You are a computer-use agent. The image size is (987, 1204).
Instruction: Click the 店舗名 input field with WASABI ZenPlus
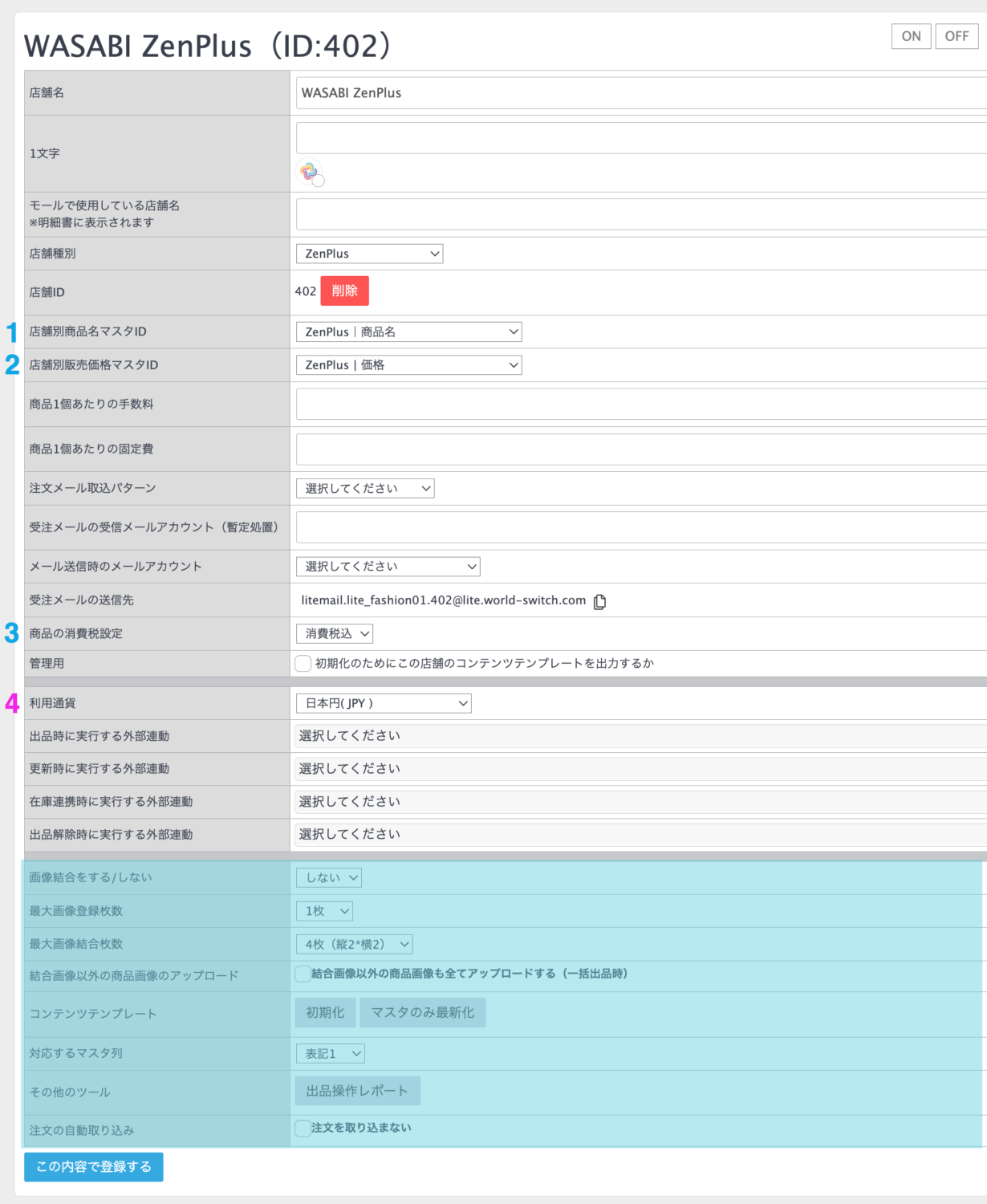pos(641,93)
